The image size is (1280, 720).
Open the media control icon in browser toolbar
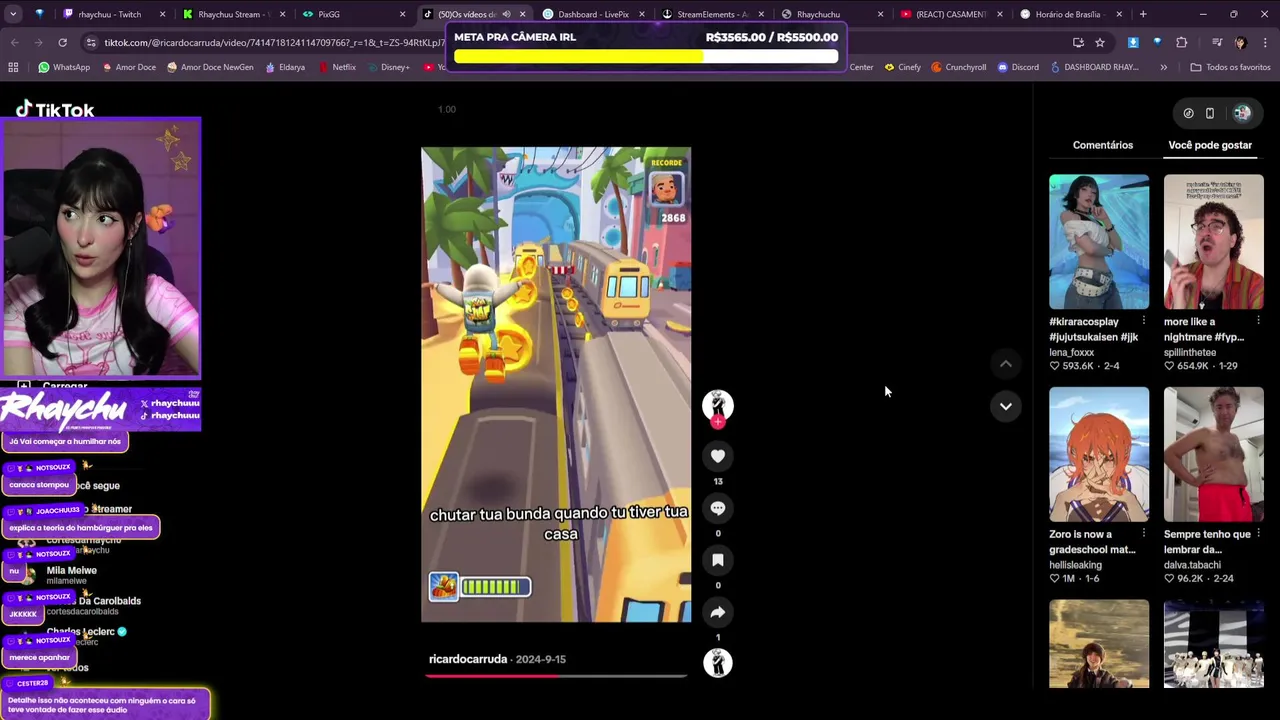tap(1217, 42)
